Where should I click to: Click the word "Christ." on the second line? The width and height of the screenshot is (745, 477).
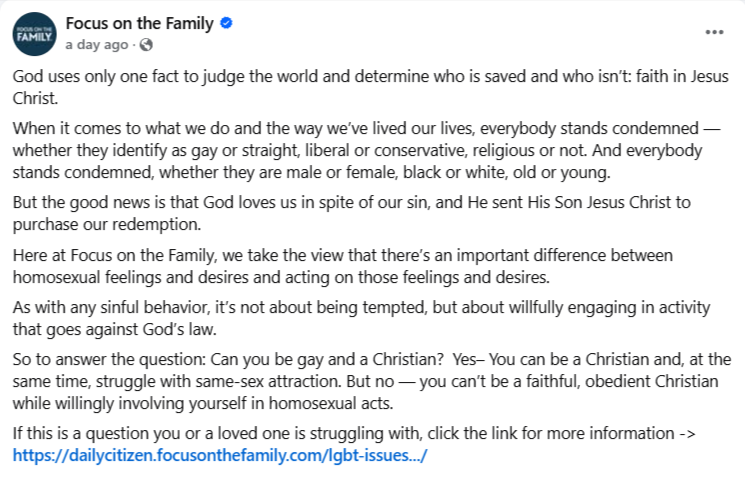point(35,98)
